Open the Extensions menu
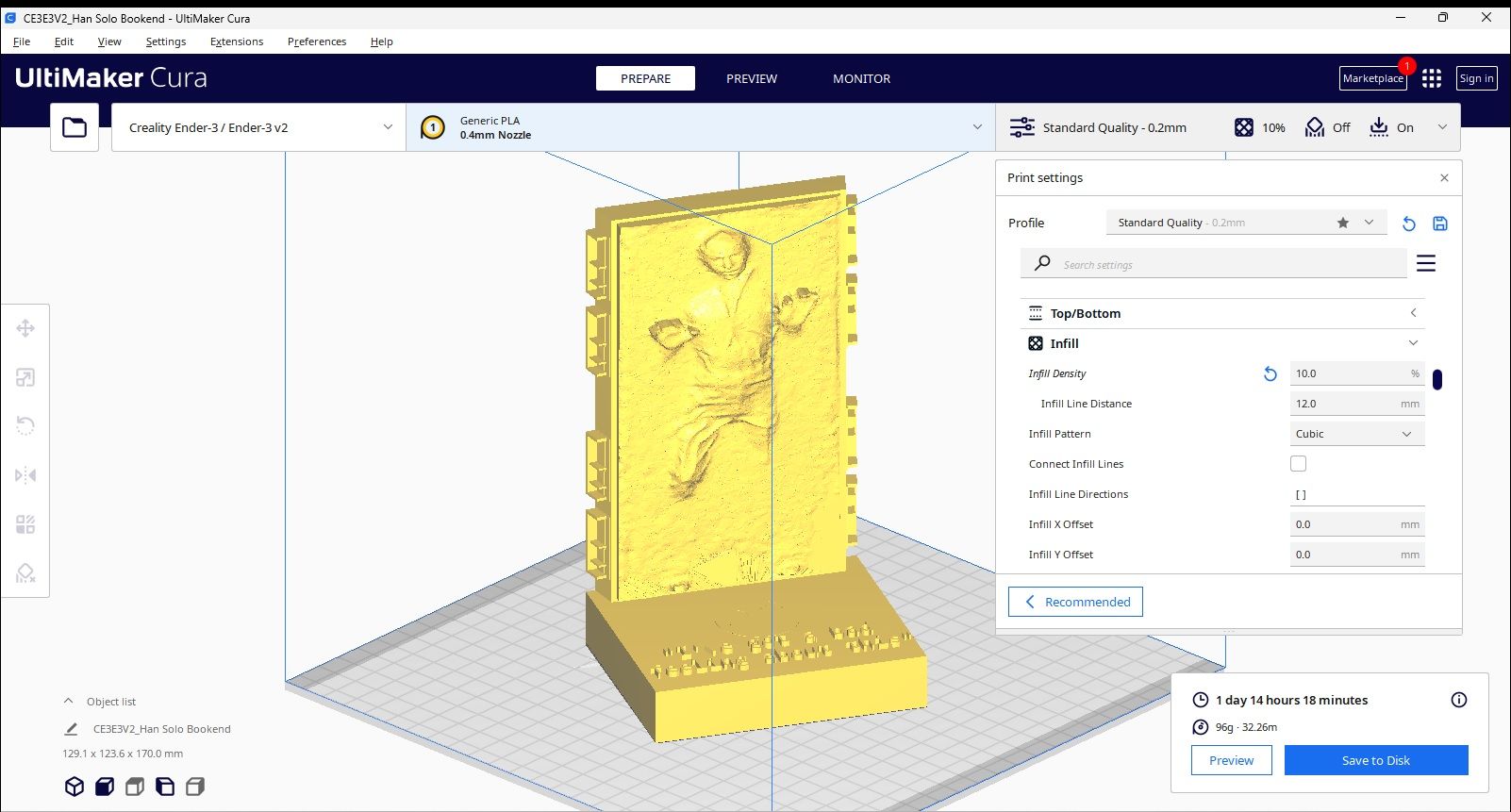1511x812 pixels. pos(237,41)
